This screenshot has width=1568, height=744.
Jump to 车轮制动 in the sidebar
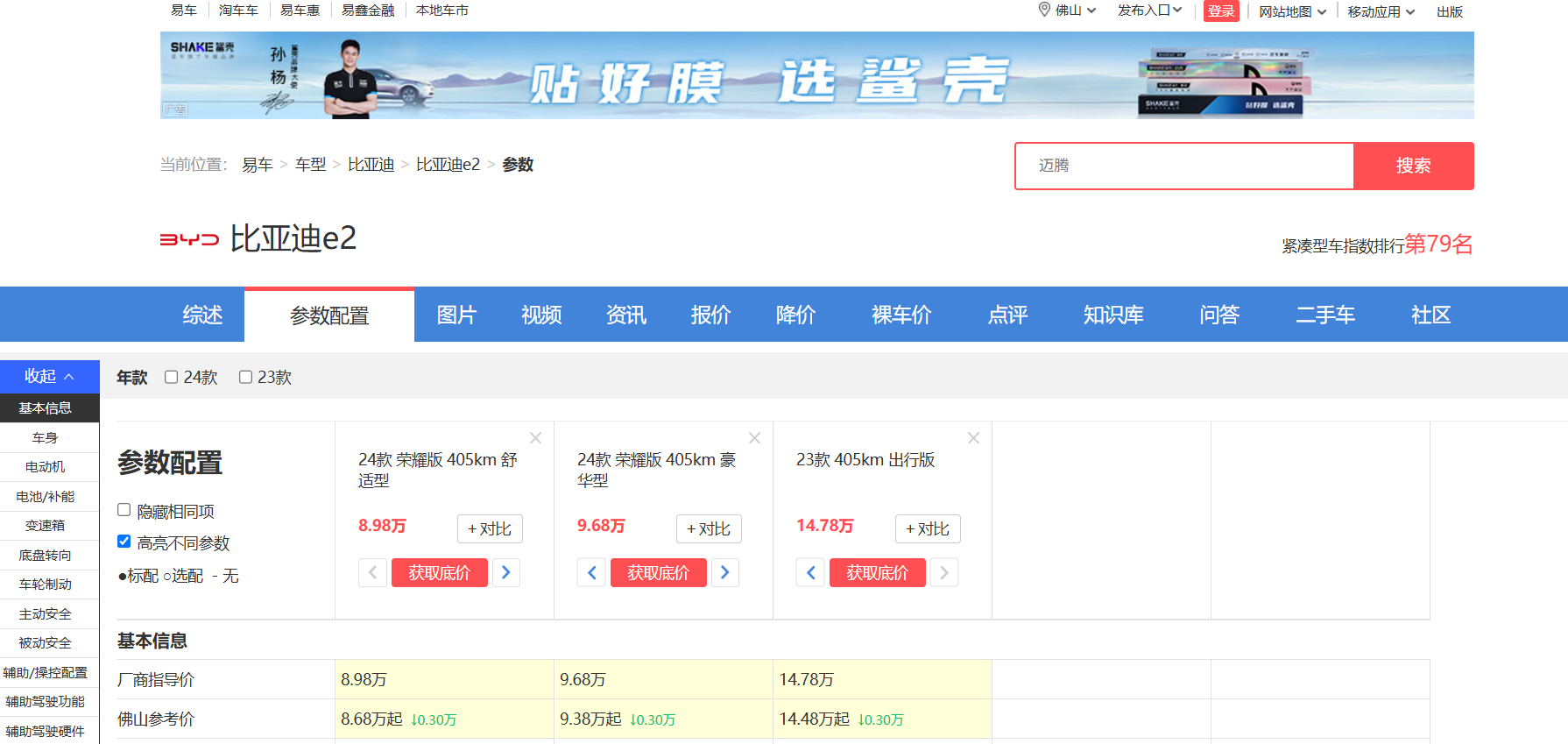(49, 585)
